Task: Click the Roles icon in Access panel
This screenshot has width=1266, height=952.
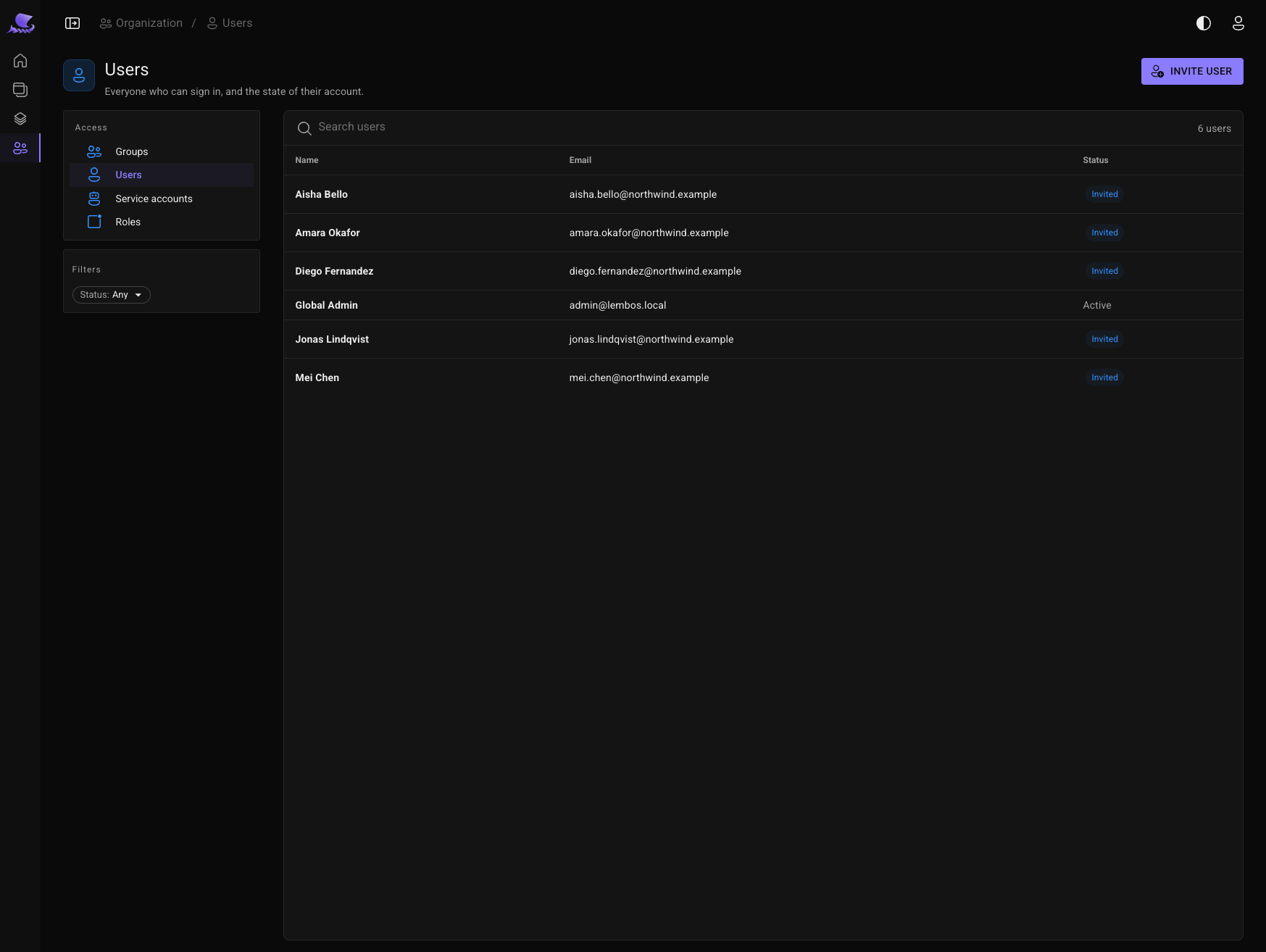Action: pos(94,222)
